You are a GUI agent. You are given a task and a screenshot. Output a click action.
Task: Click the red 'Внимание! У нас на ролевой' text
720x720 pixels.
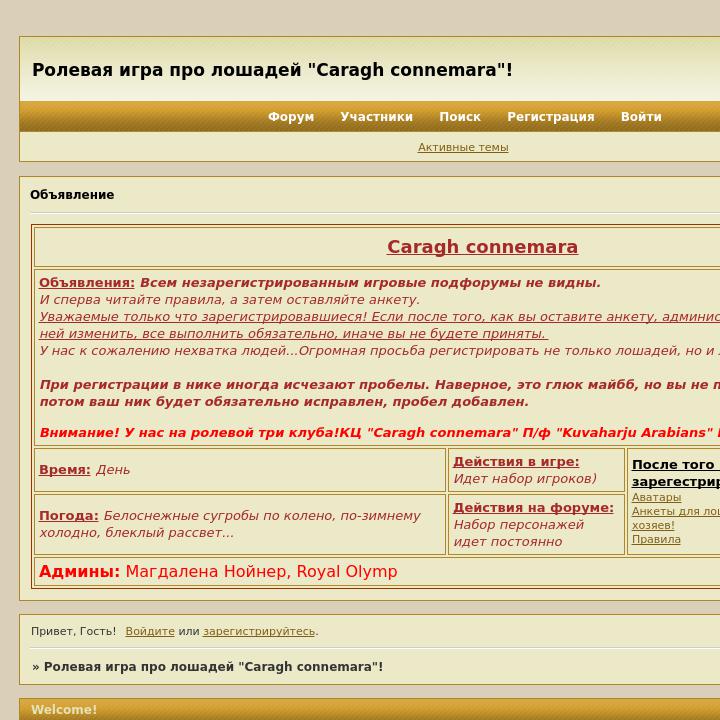coord(379,433)
